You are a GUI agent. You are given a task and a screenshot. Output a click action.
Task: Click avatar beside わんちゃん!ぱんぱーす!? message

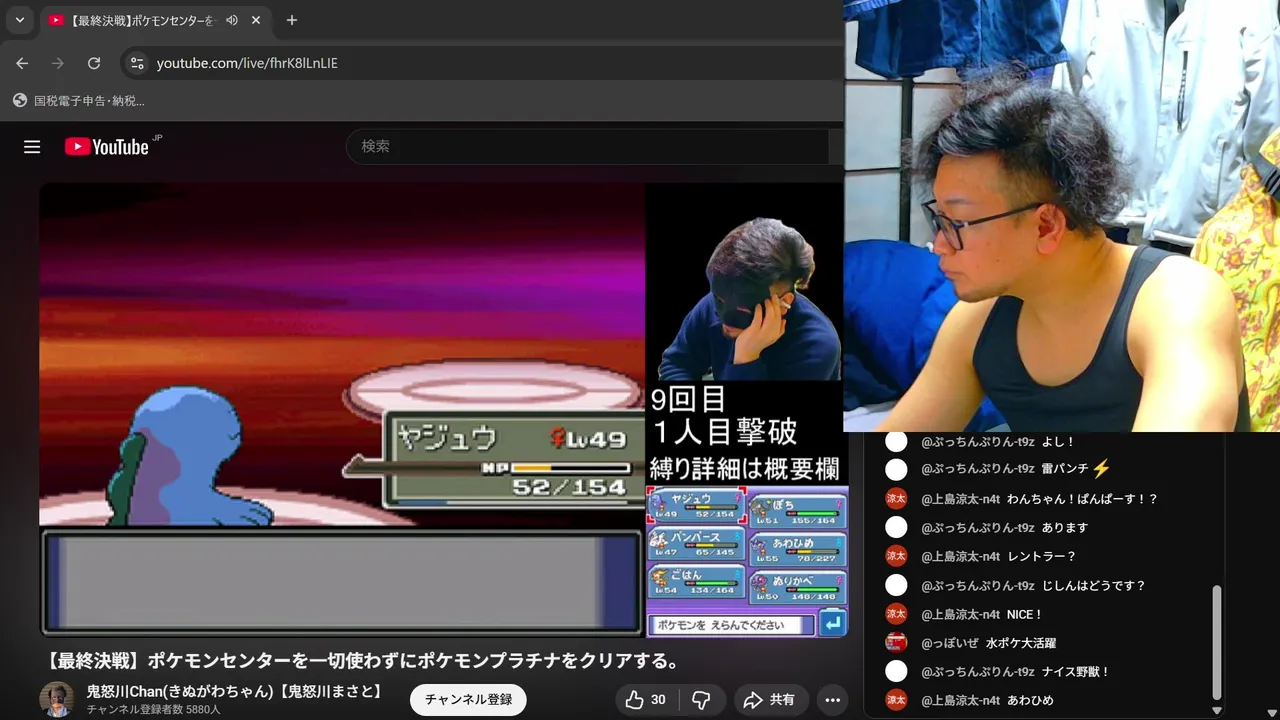(896, 498)
